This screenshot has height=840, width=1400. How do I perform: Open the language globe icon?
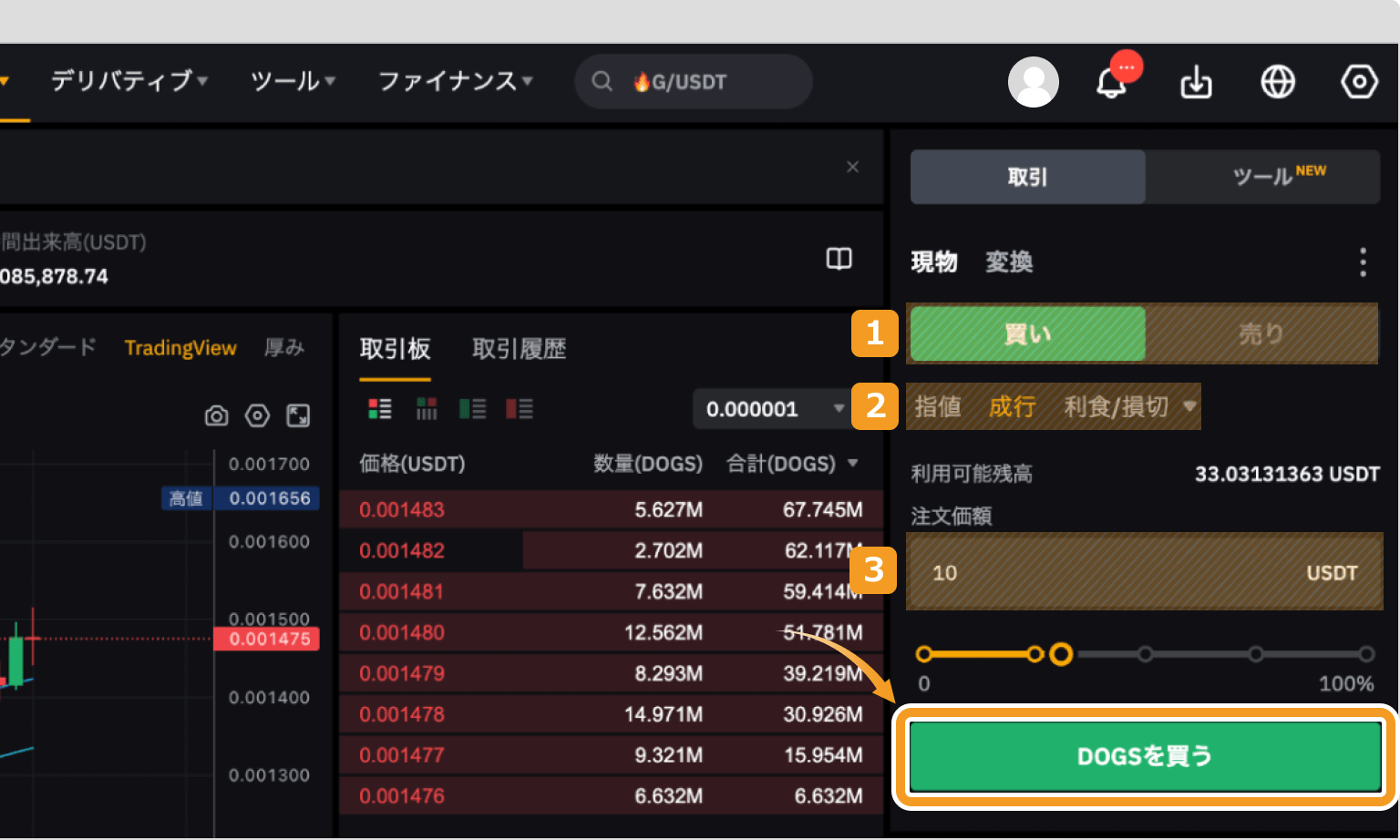[1278, 82]
